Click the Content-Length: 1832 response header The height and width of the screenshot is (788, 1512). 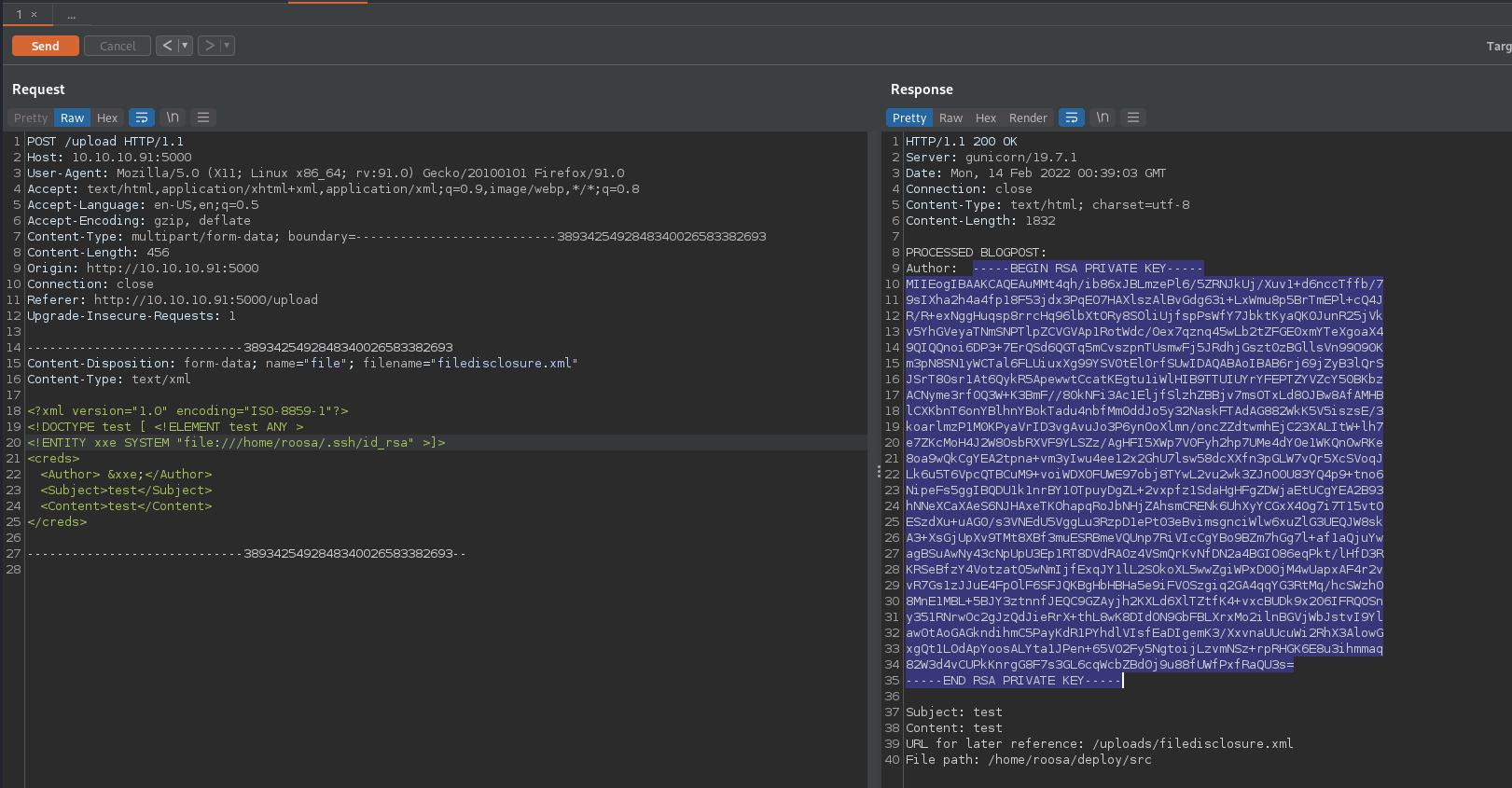(980, 221)
